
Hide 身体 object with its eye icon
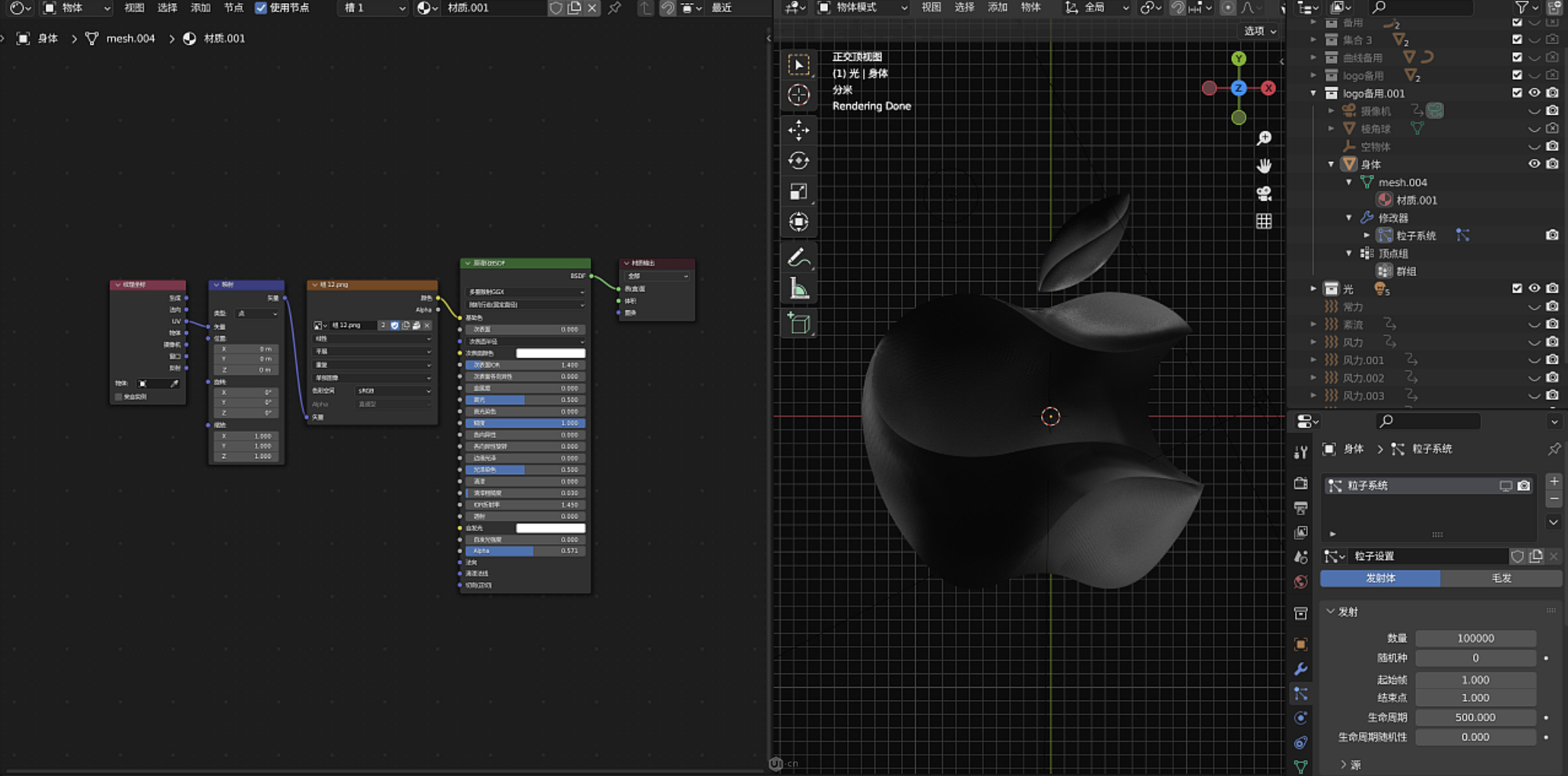click(x=1535, y=164)
